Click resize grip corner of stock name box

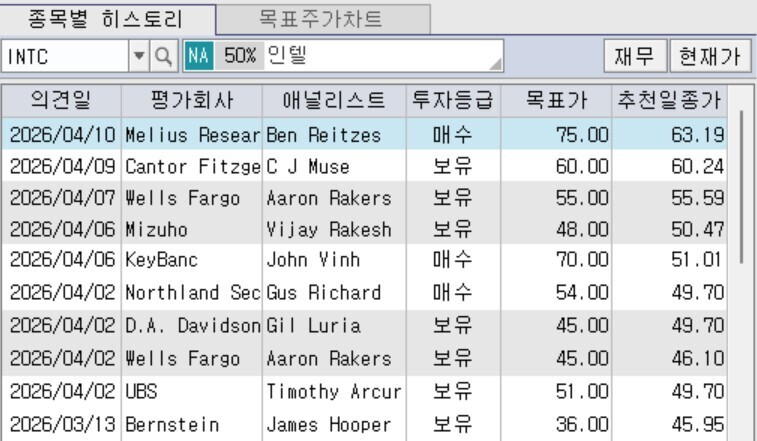496,65
